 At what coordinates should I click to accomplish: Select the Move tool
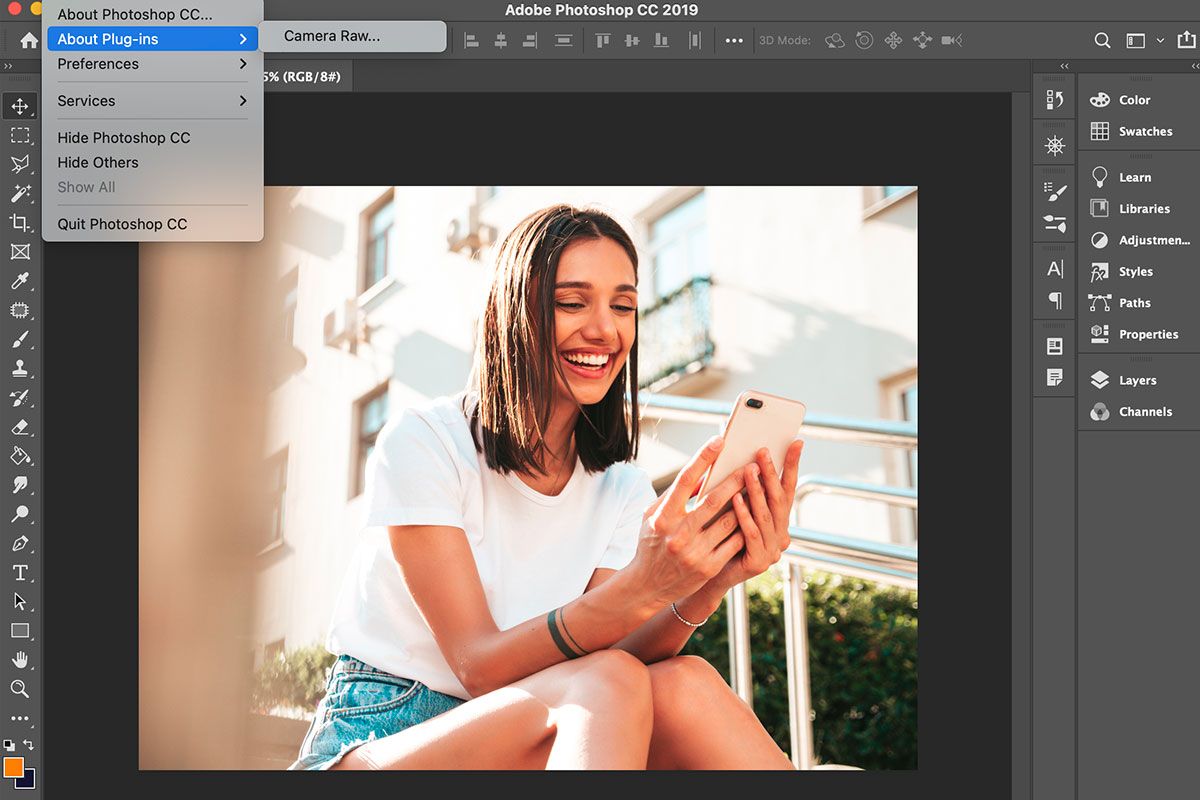pos(20,104)
